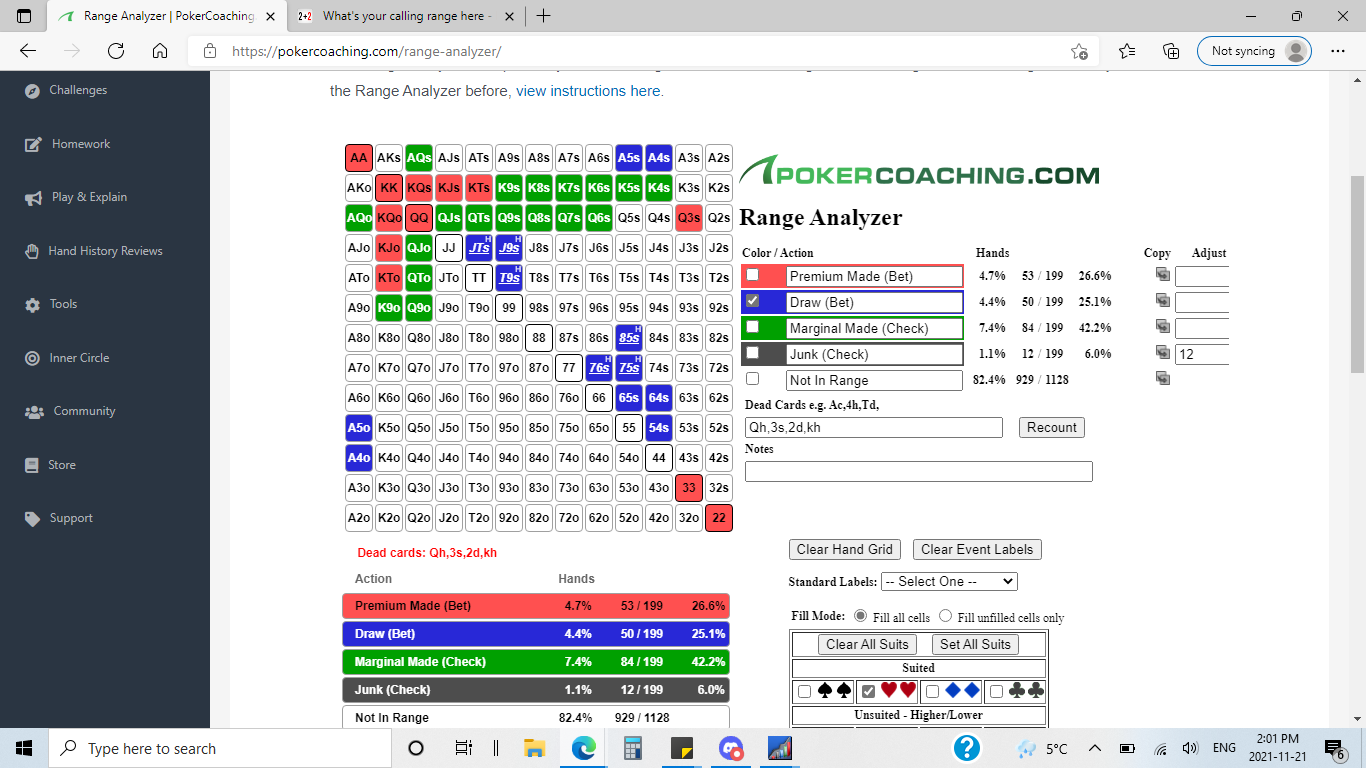1366x768 pixels.
Task: Tick the Marginal Made (Check) color checkbox
Action: [753, 327]
